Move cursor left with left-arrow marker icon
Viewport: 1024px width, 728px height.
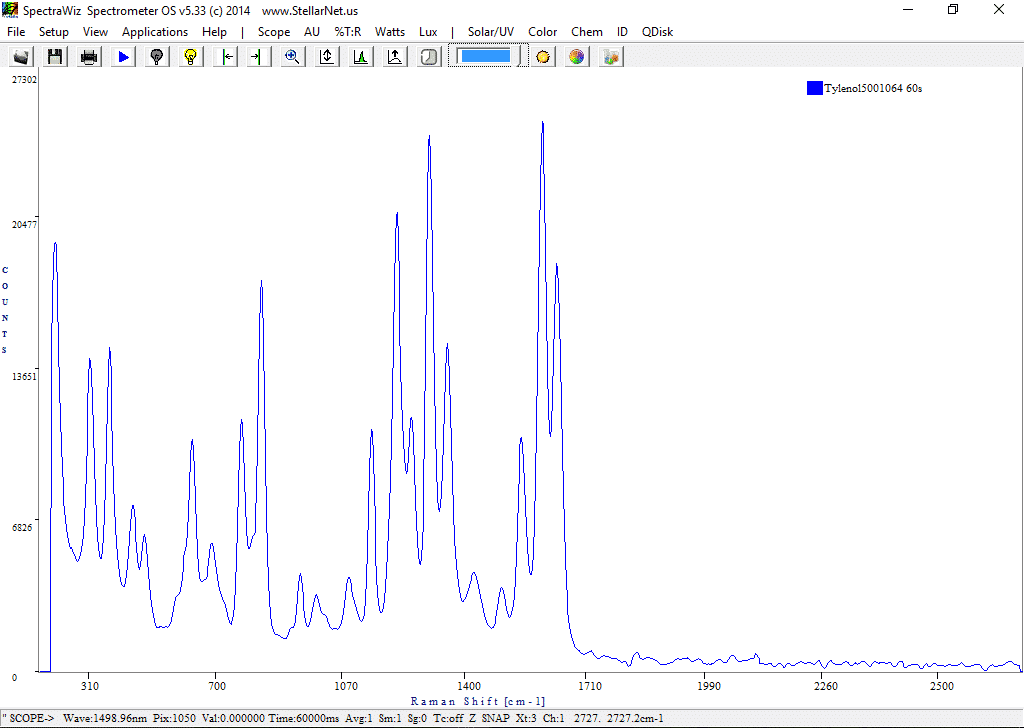pyautogui.click(x=226, y=57)
